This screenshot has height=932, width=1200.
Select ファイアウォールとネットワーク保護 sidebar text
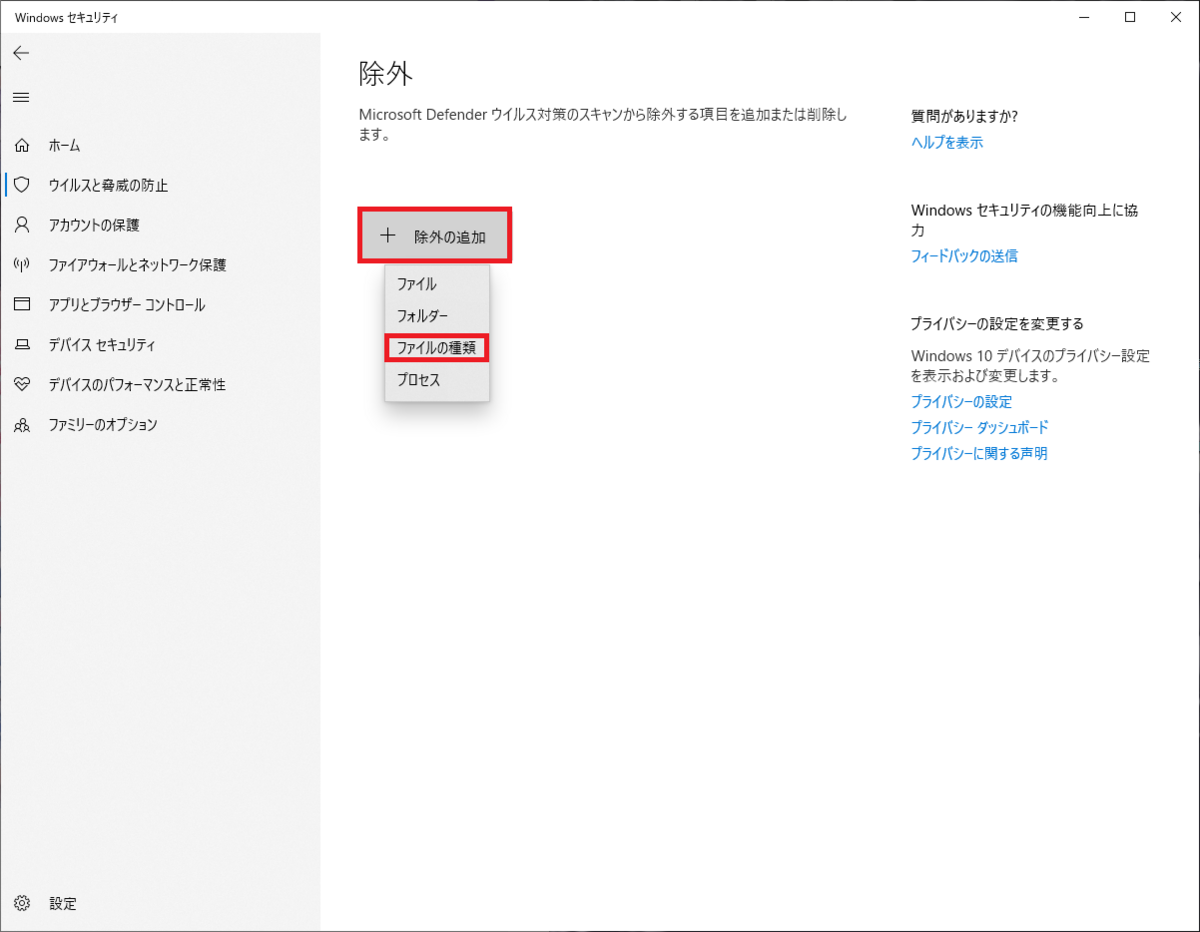click(x=137, y=265)
